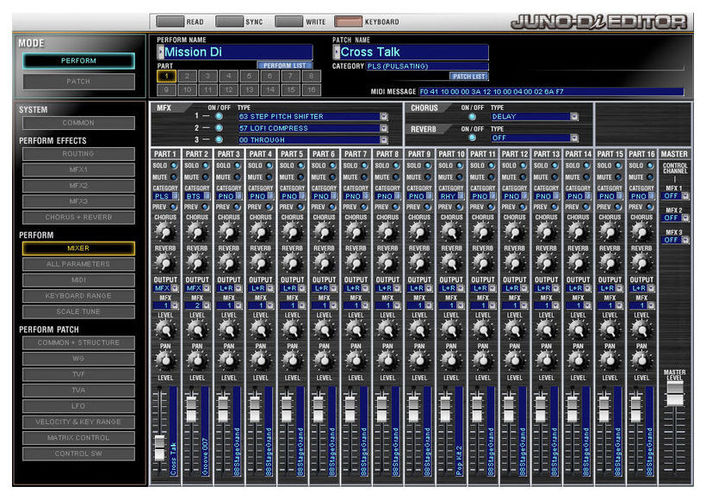The width and height of the screenshot is (706, 499).
Task: Click the Part 7 Chorus knob
Action: coord(356,232)
